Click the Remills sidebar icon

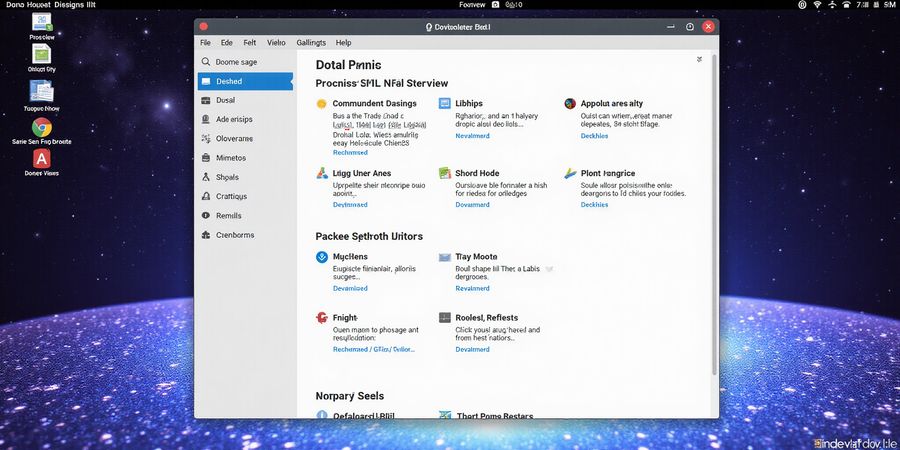(x=205, y=215)
